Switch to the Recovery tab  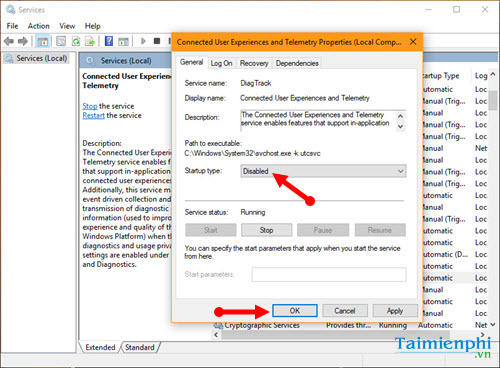tap(254, 63)
